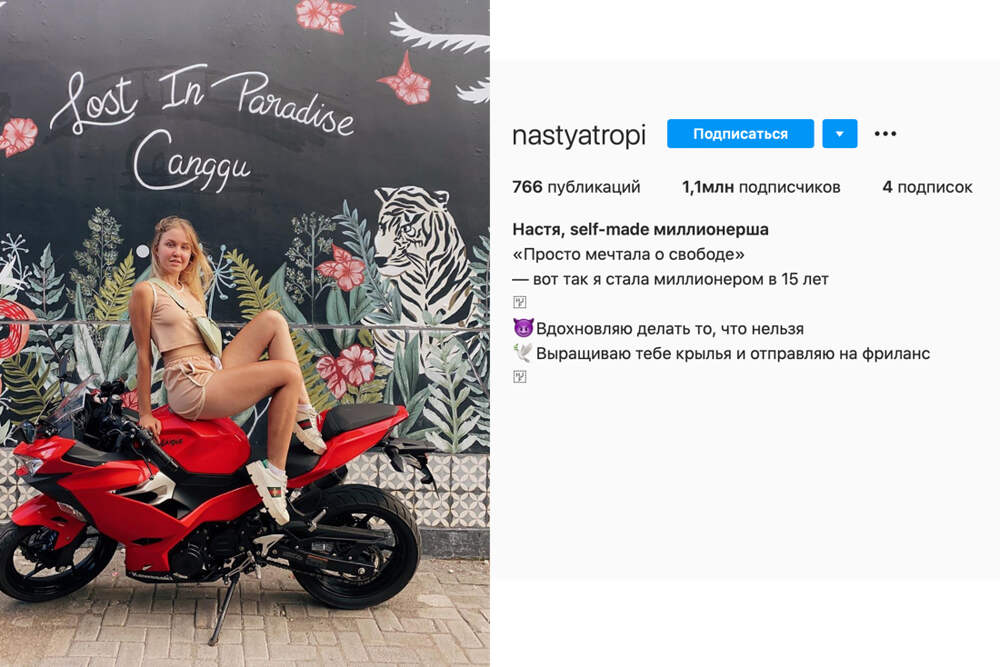Click the bio line миллионером в 15 лет
Screen dimensions: 1000x667
point(670,279)
